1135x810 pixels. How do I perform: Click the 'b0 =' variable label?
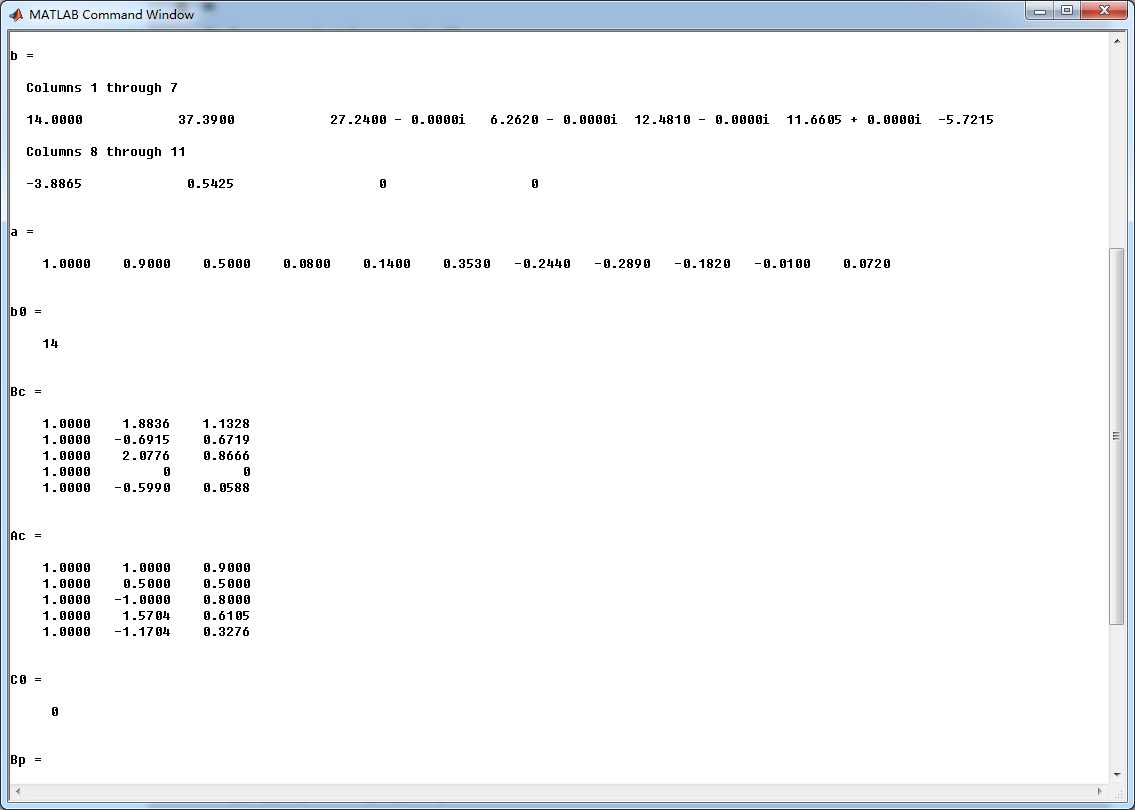tap(26, 312)
